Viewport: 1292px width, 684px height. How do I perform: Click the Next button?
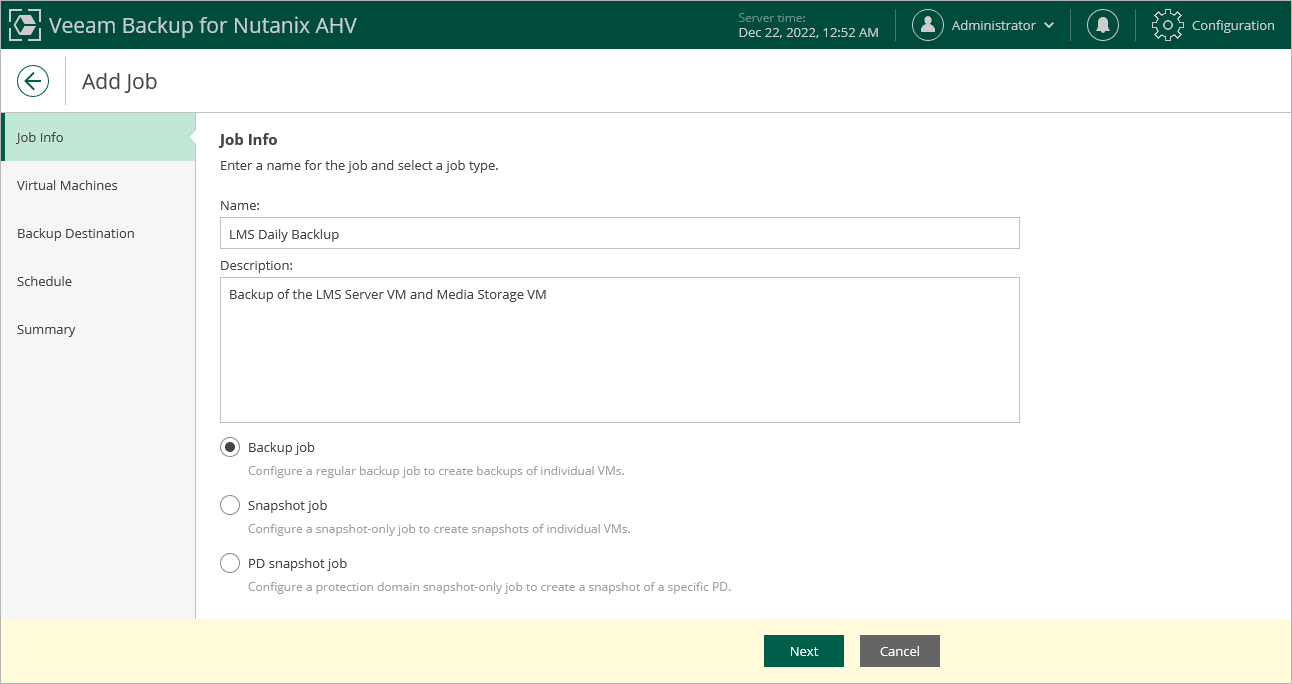(804, 651)
